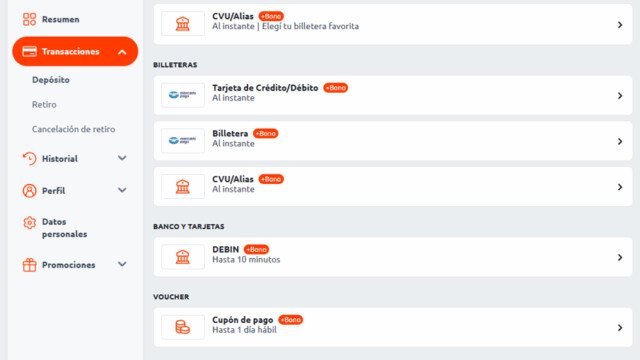The width and height of the screenshot is (640, 360).
Task: Click the DEBIN bank icon
Action: point(183,257)
